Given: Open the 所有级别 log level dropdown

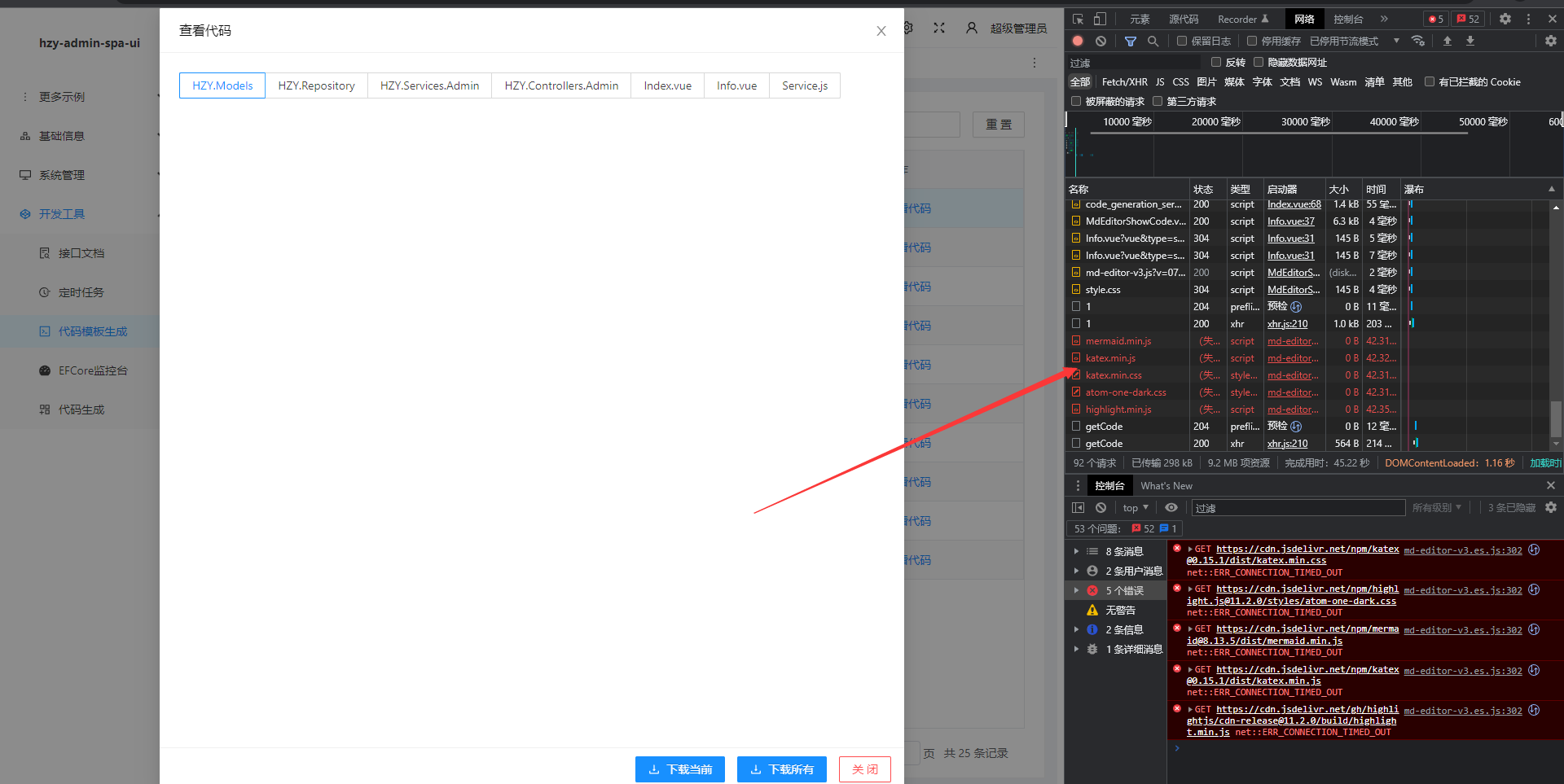Looking at the screenshot, I should pos(1437,507).
